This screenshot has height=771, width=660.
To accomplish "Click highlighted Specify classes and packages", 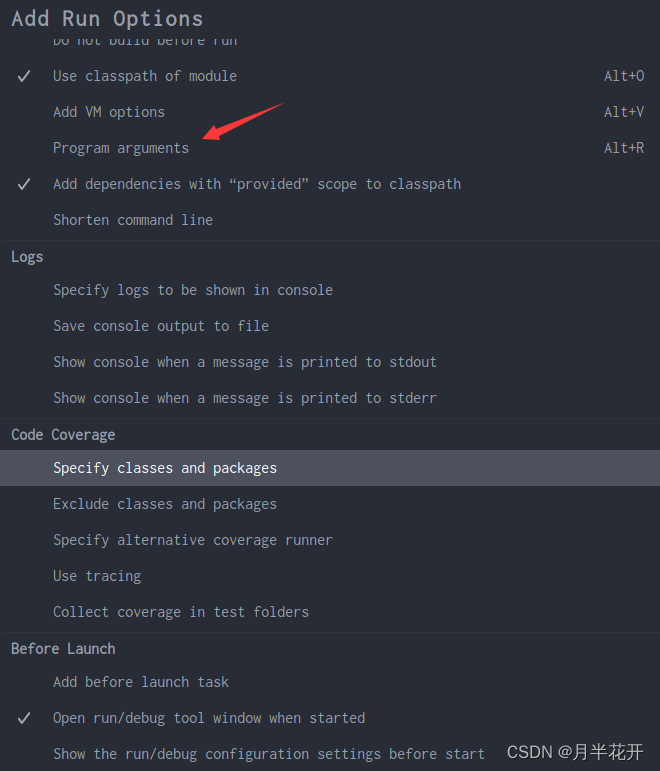I will (330, 468).
